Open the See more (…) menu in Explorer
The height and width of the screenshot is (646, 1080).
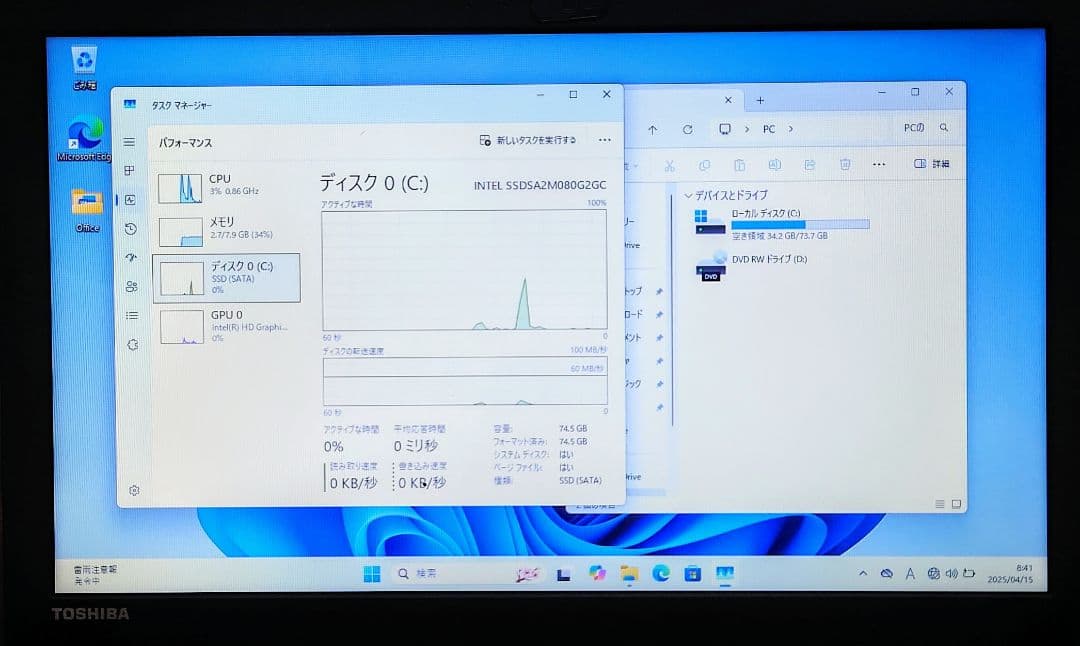879,163
